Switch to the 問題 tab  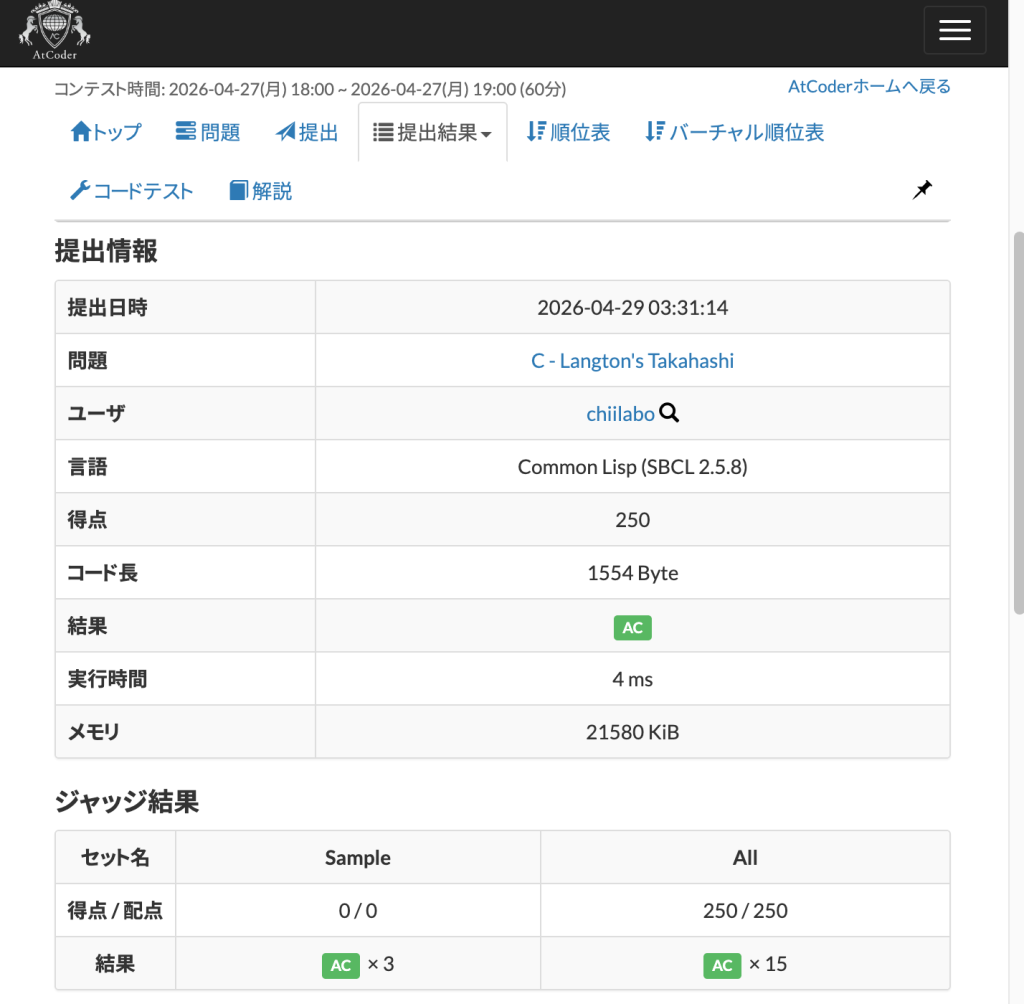(x=216, y=131)
